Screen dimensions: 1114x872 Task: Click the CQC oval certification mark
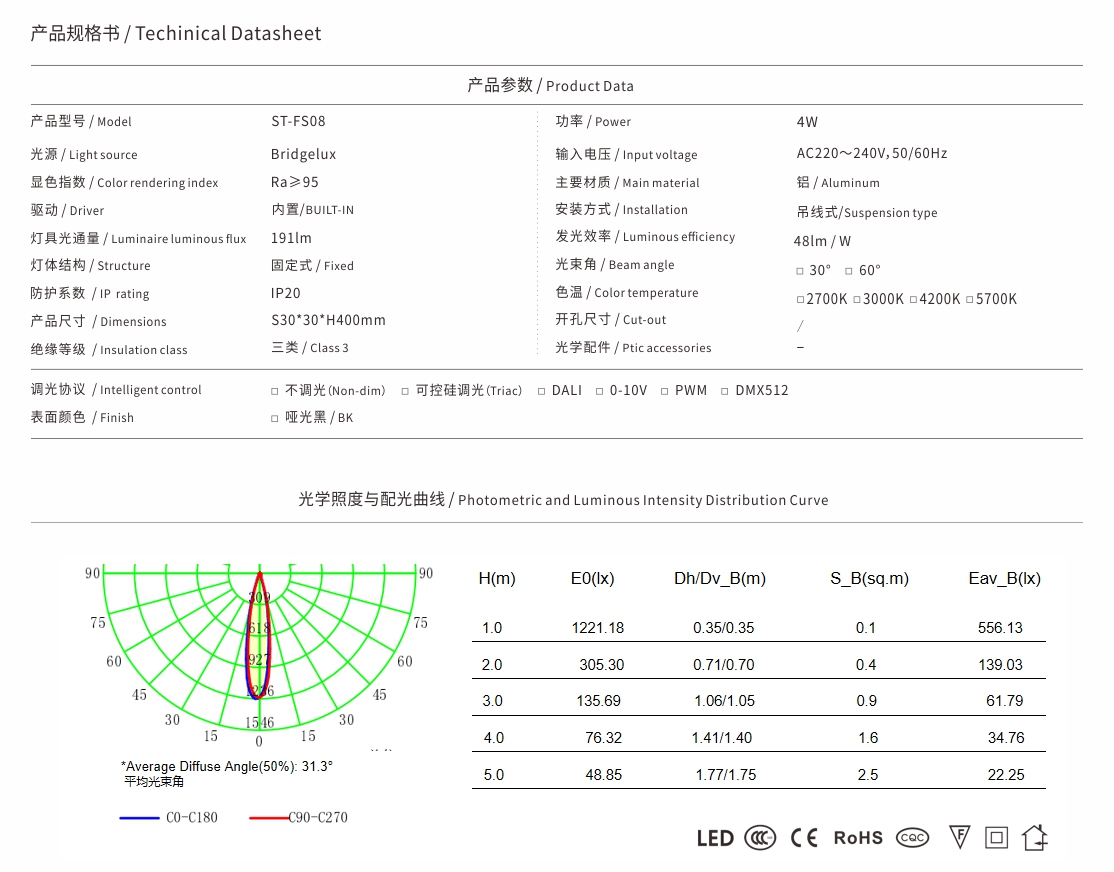click(912, 838)
